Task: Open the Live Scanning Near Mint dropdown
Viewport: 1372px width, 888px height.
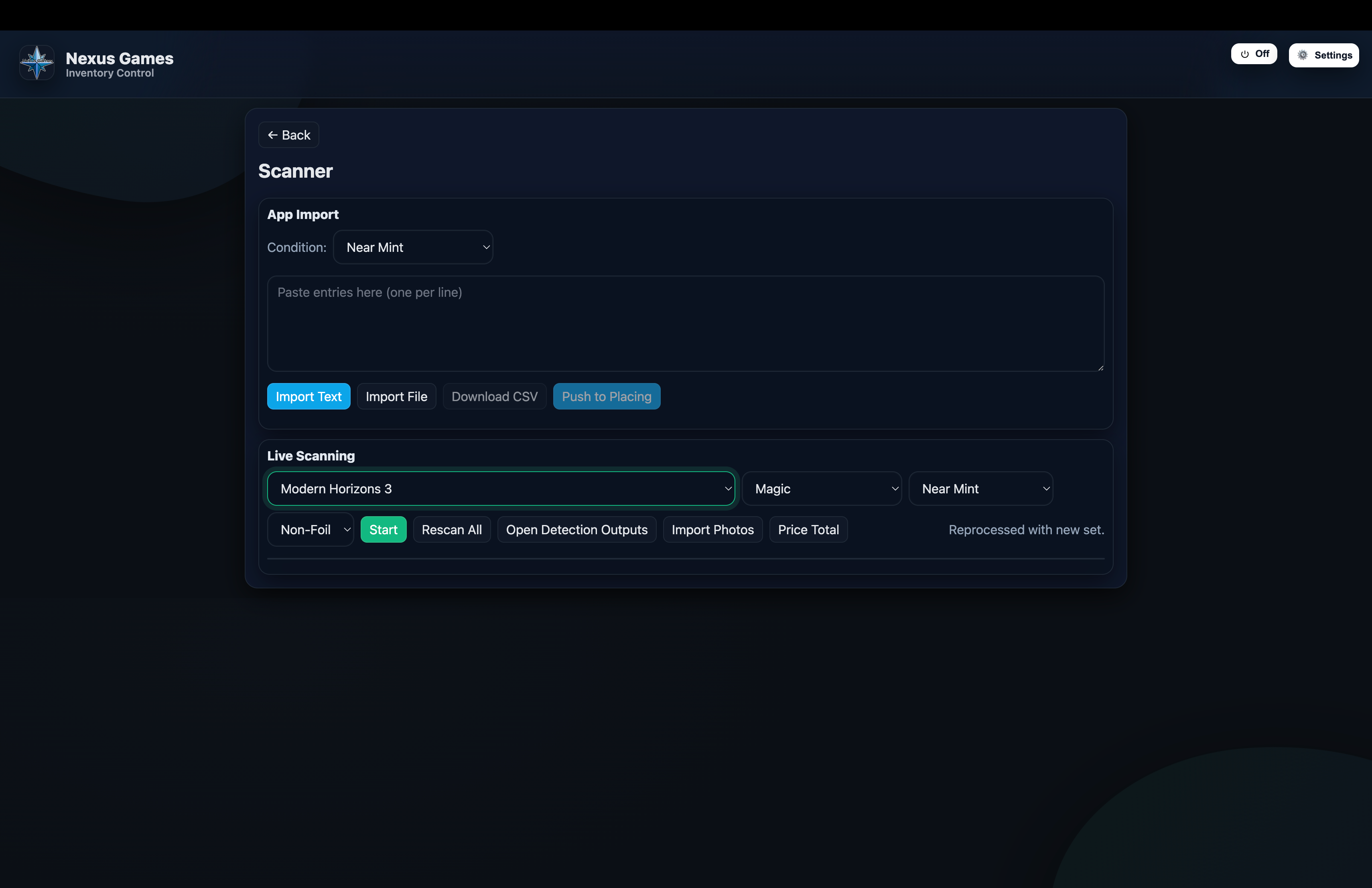Action: tap(980, 489)
